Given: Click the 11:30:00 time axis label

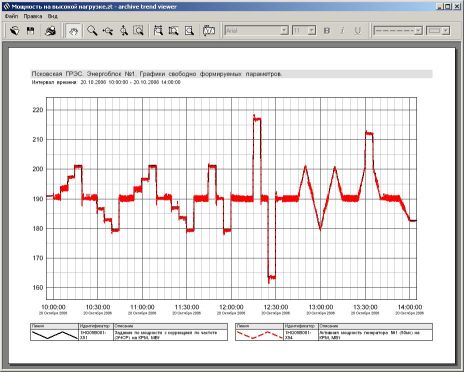Looking at the screenshot, I should point(187,307).
